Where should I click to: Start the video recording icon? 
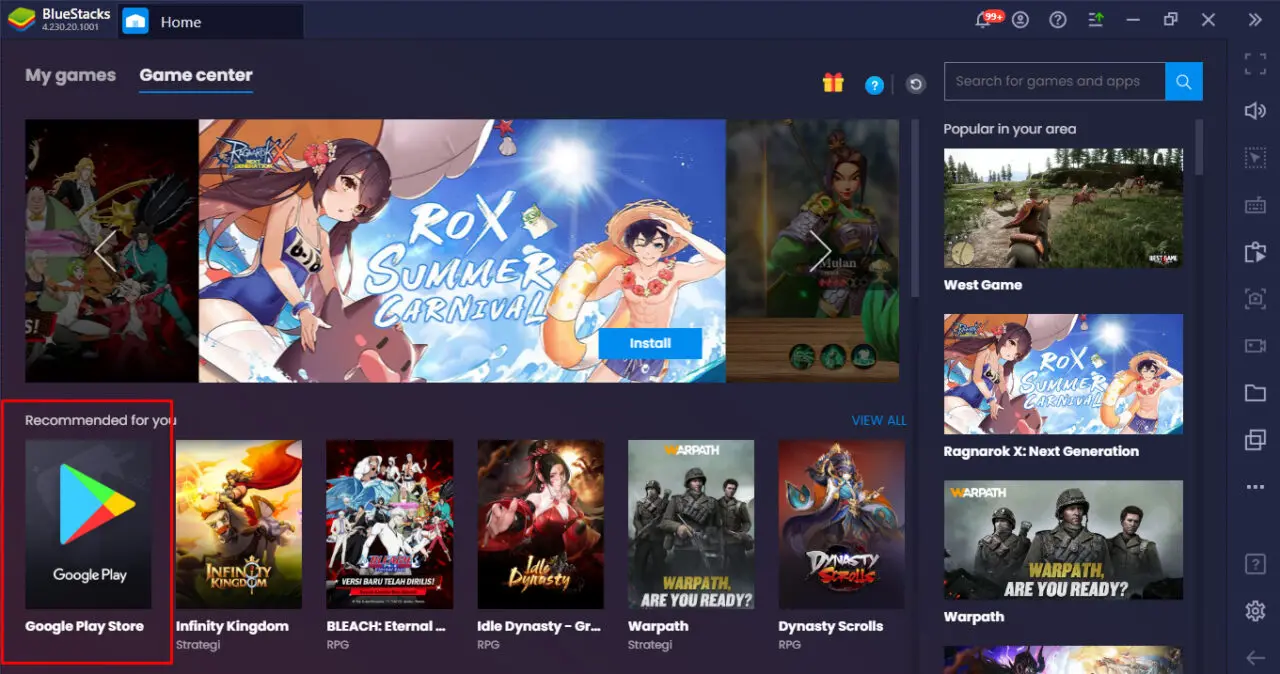click(1255, 346)
